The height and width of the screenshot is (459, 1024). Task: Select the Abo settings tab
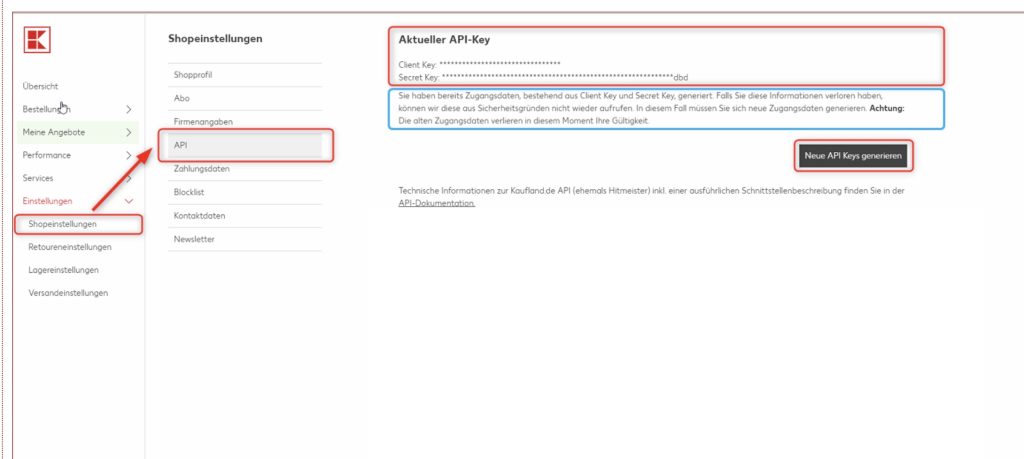coord(245,99)
